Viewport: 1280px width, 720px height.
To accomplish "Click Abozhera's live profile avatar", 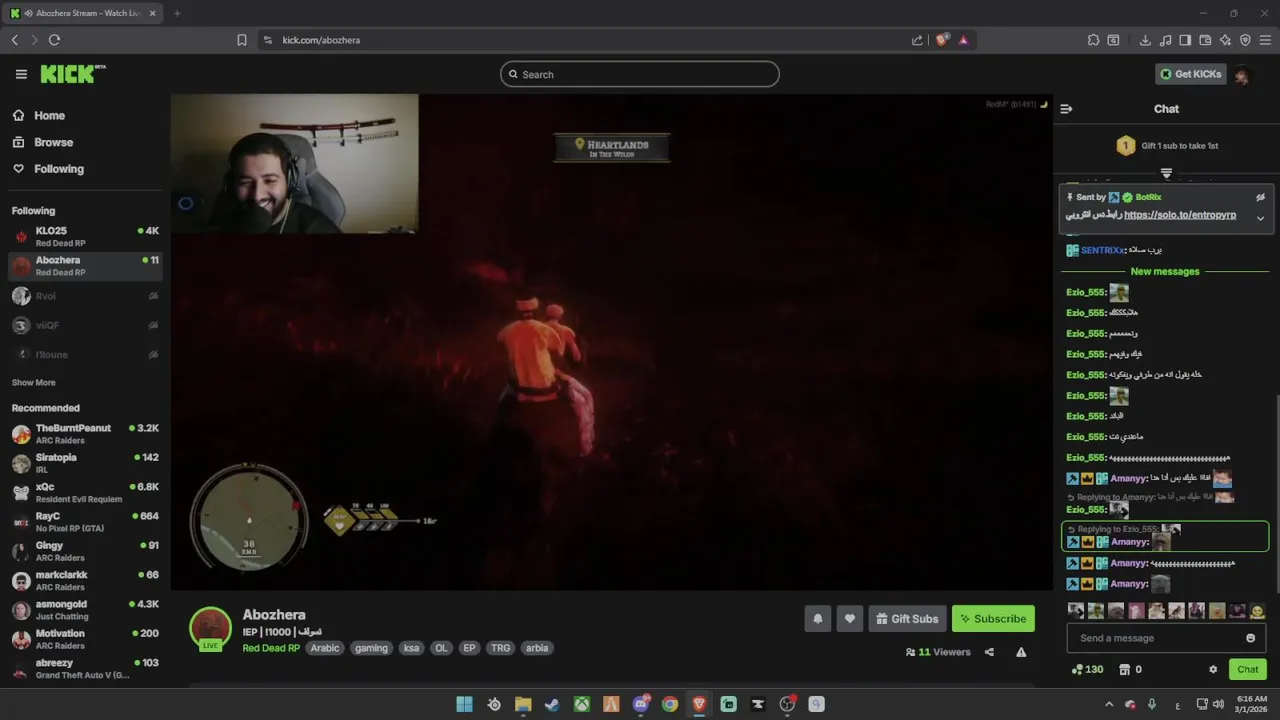I will [x=210, y=628].
